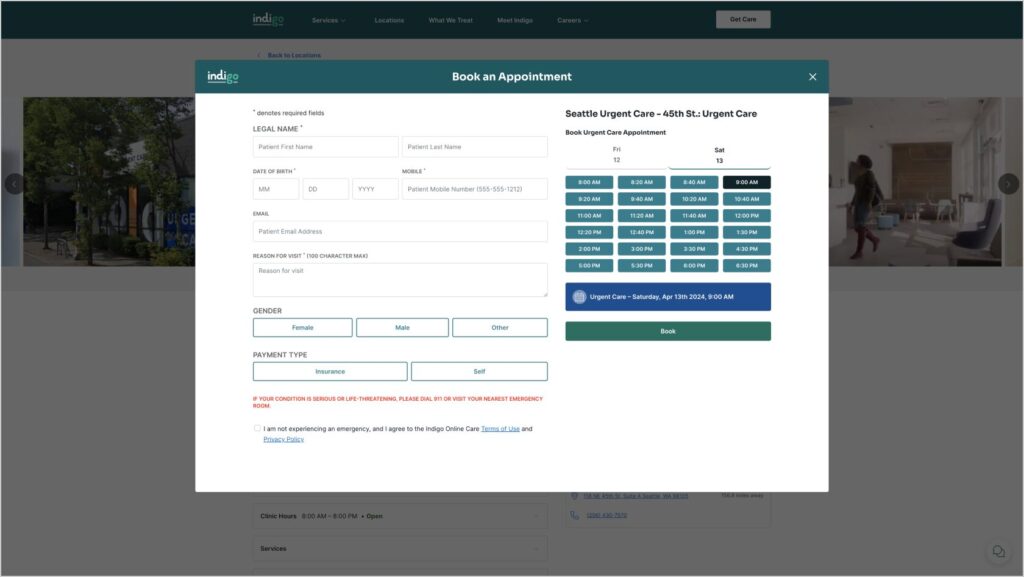Open Meet Indigo in navigation

click(515, 20)
